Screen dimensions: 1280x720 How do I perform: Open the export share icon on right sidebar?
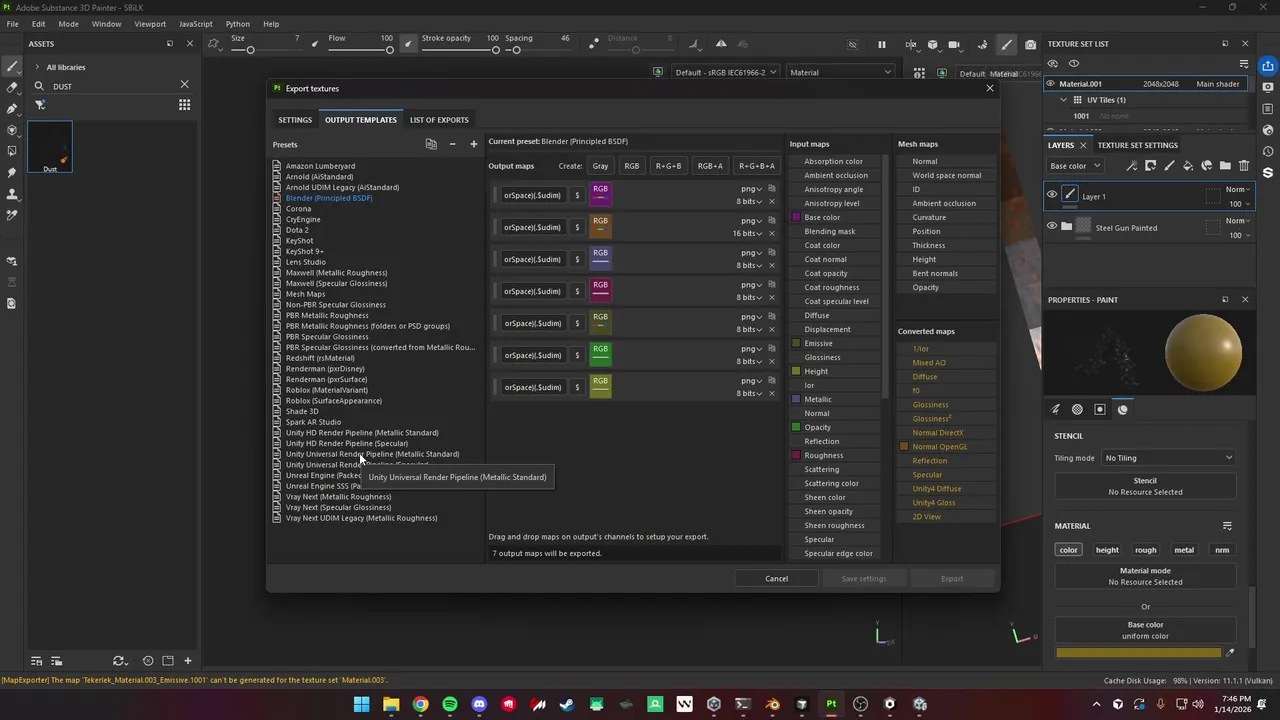[x=1268, y=66]
